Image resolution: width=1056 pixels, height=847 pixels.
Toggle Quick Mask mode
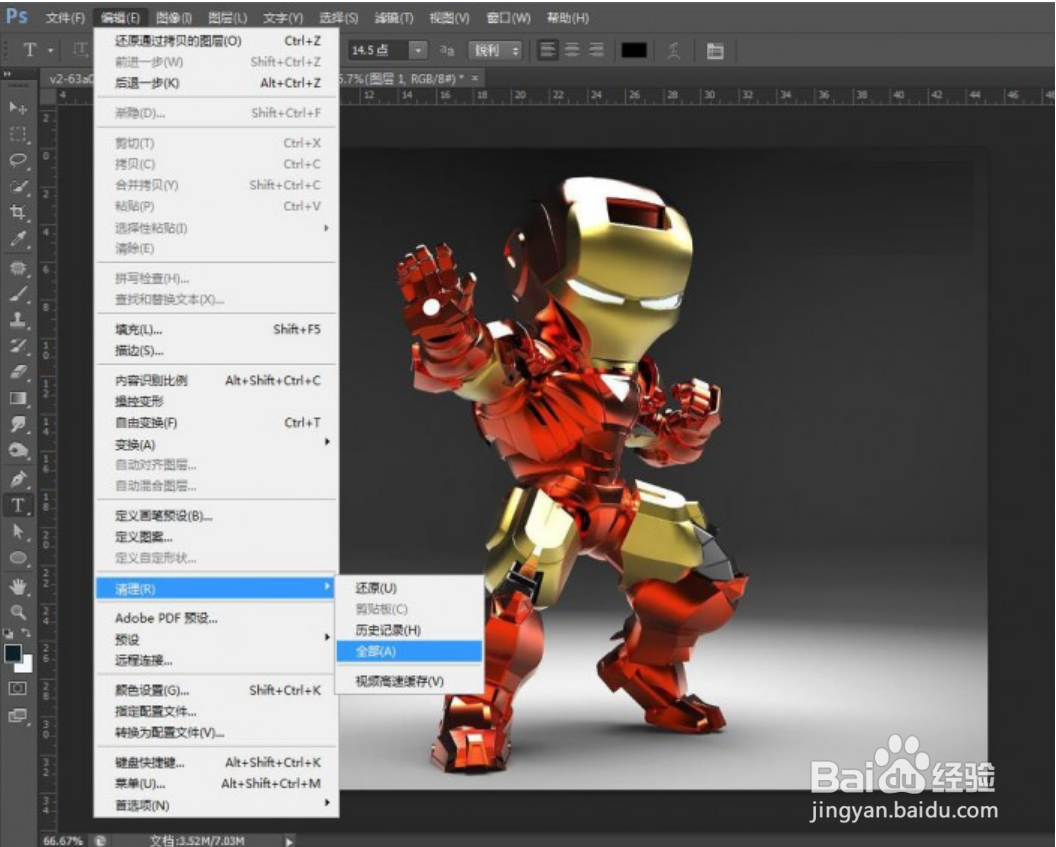(18, 688)
